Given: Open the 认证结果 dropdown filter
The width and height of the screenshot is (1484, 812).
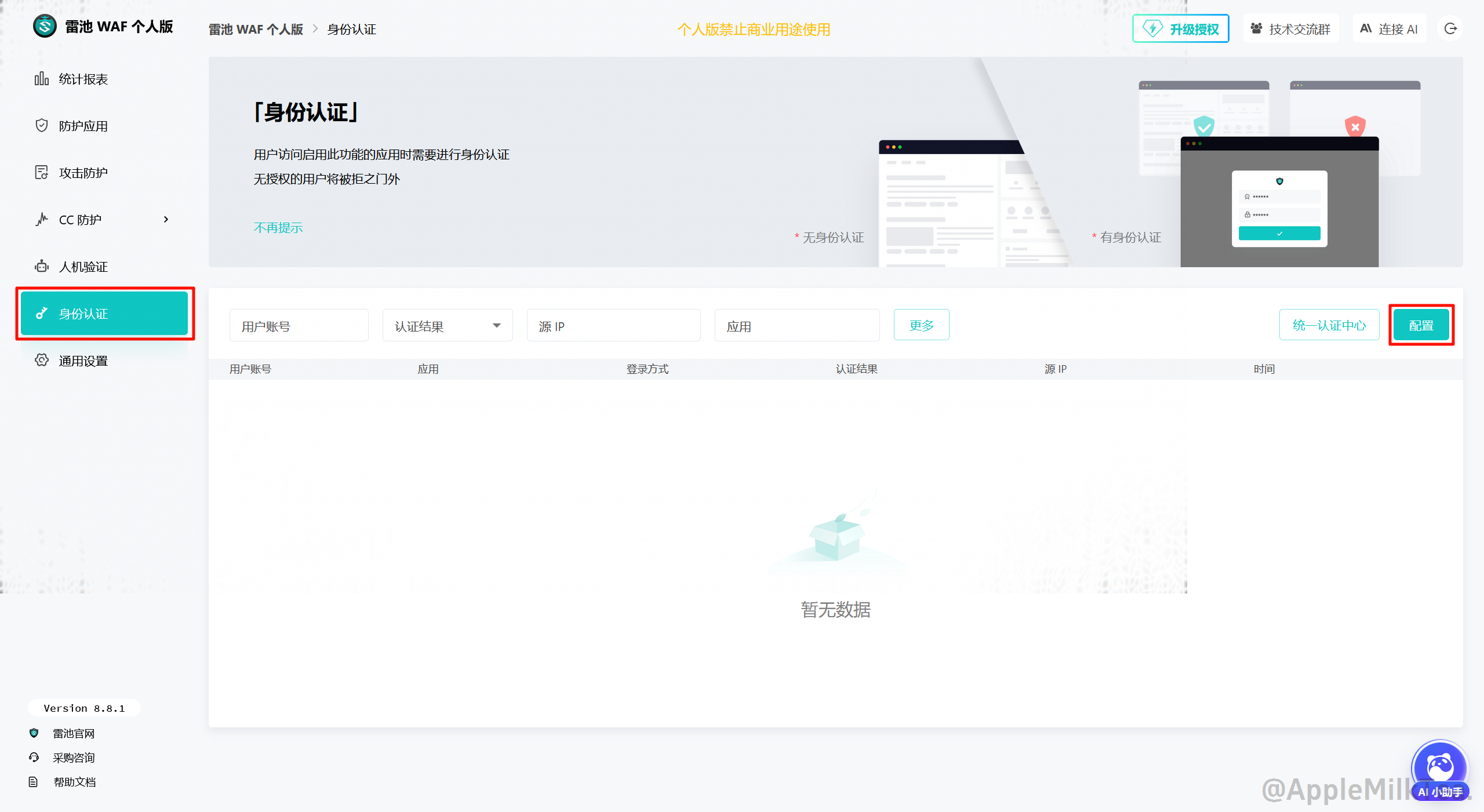Looking at the screenshot, I should coord(447,326).
